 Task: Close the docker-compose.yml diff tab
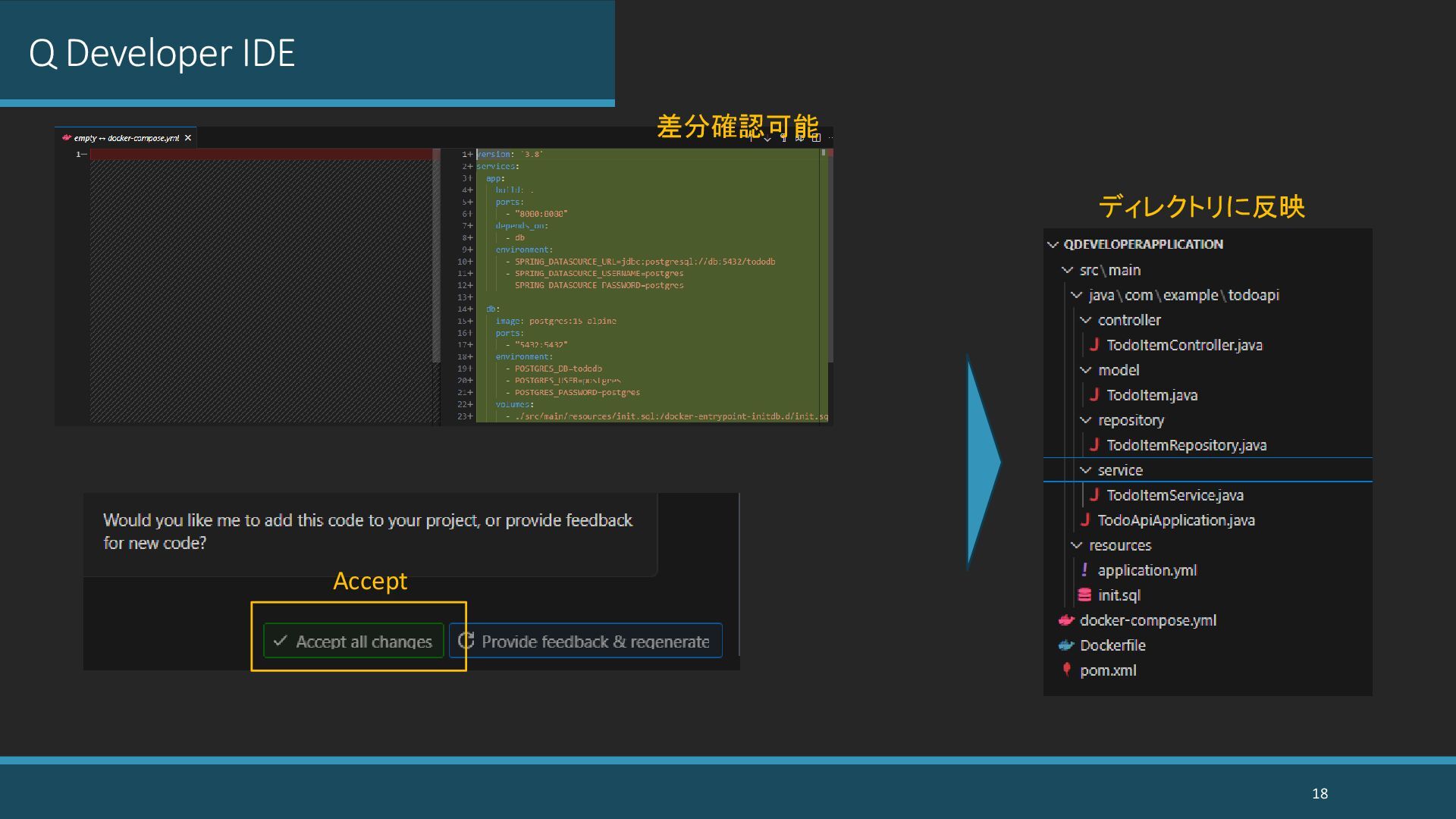click(x=188, y=138)
